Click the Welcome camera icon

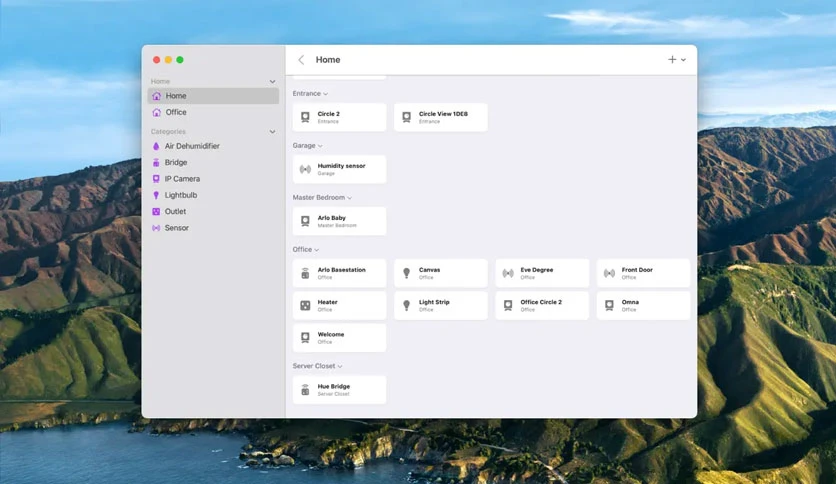(305, 338)
